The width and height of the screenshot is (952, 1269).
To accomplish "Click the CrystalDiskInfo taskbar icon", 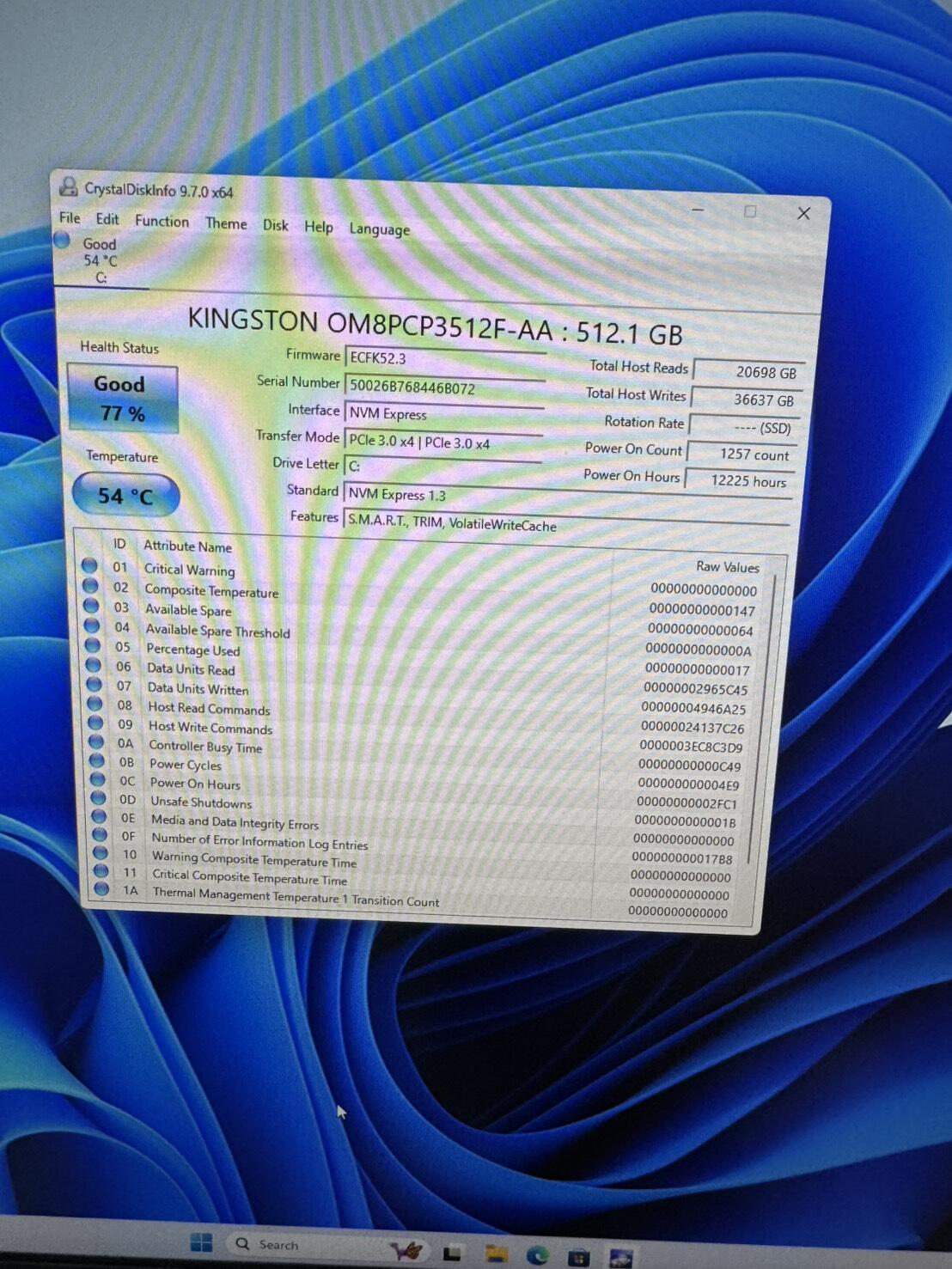I will (x=620, y=1259).
